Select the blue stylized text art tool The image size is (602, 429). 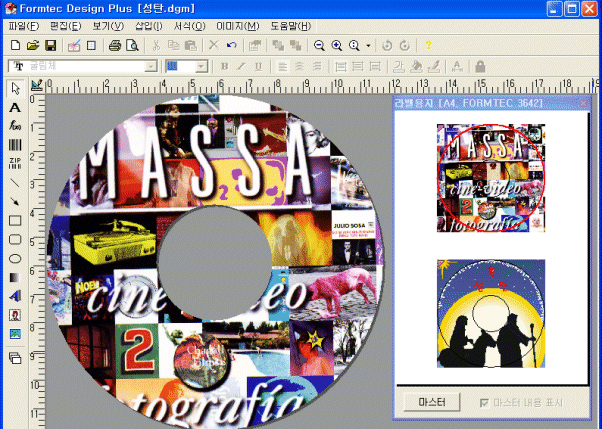[x=15, y=296]
